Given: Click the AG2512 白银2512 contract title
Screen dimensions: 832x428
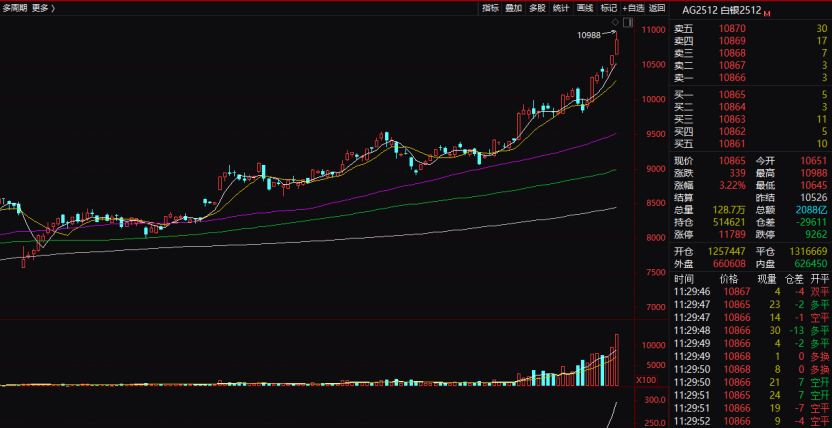Looking at the screenshot, I should point(724,10).
